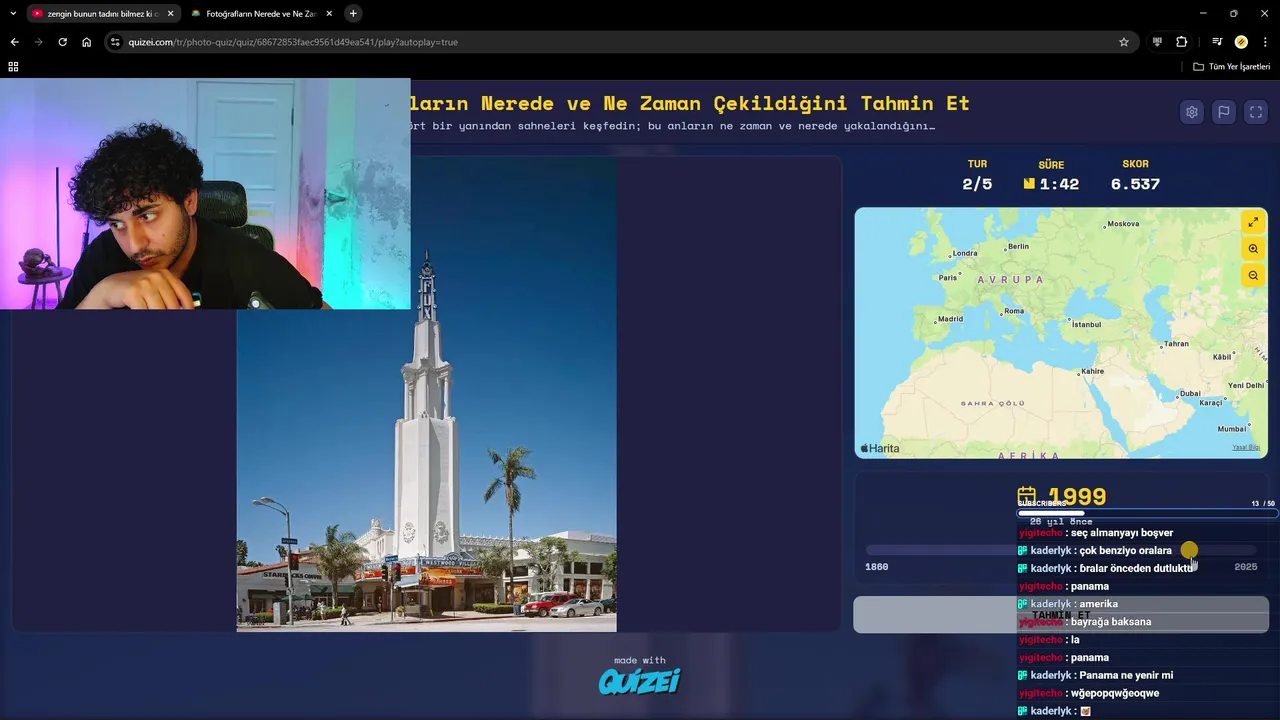Toggle fullscreen mode for the quiz
1280x720 pixels.
(1255, 112)
